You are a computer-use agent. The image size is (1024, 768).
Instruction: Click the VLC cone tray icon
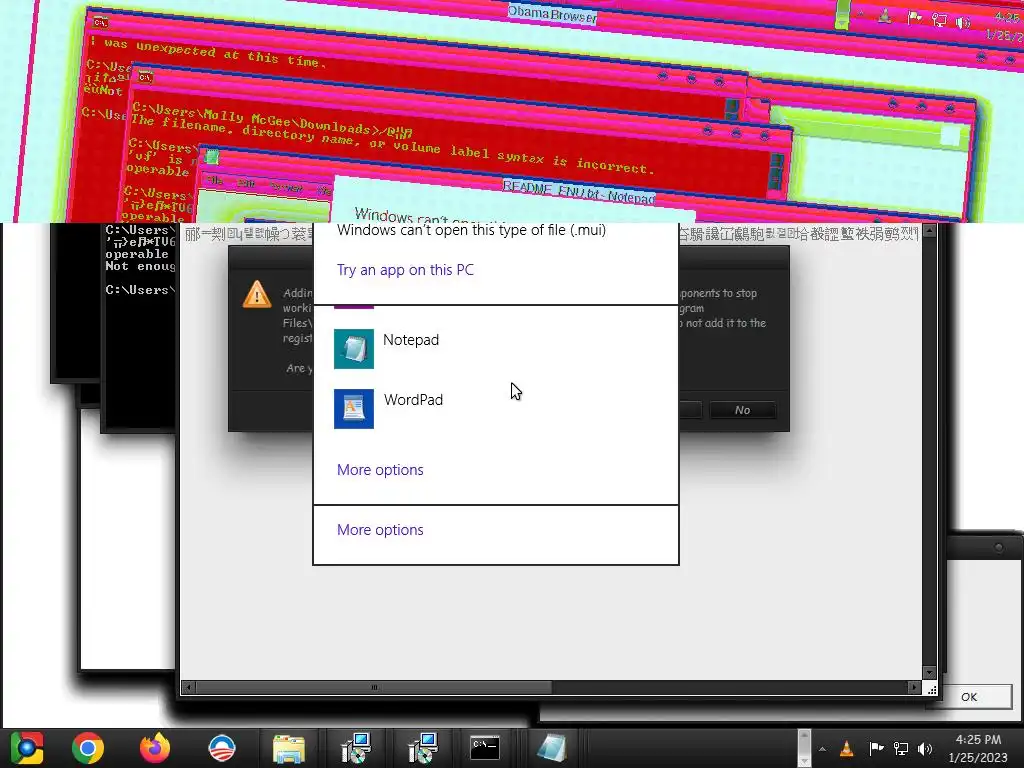846,749
